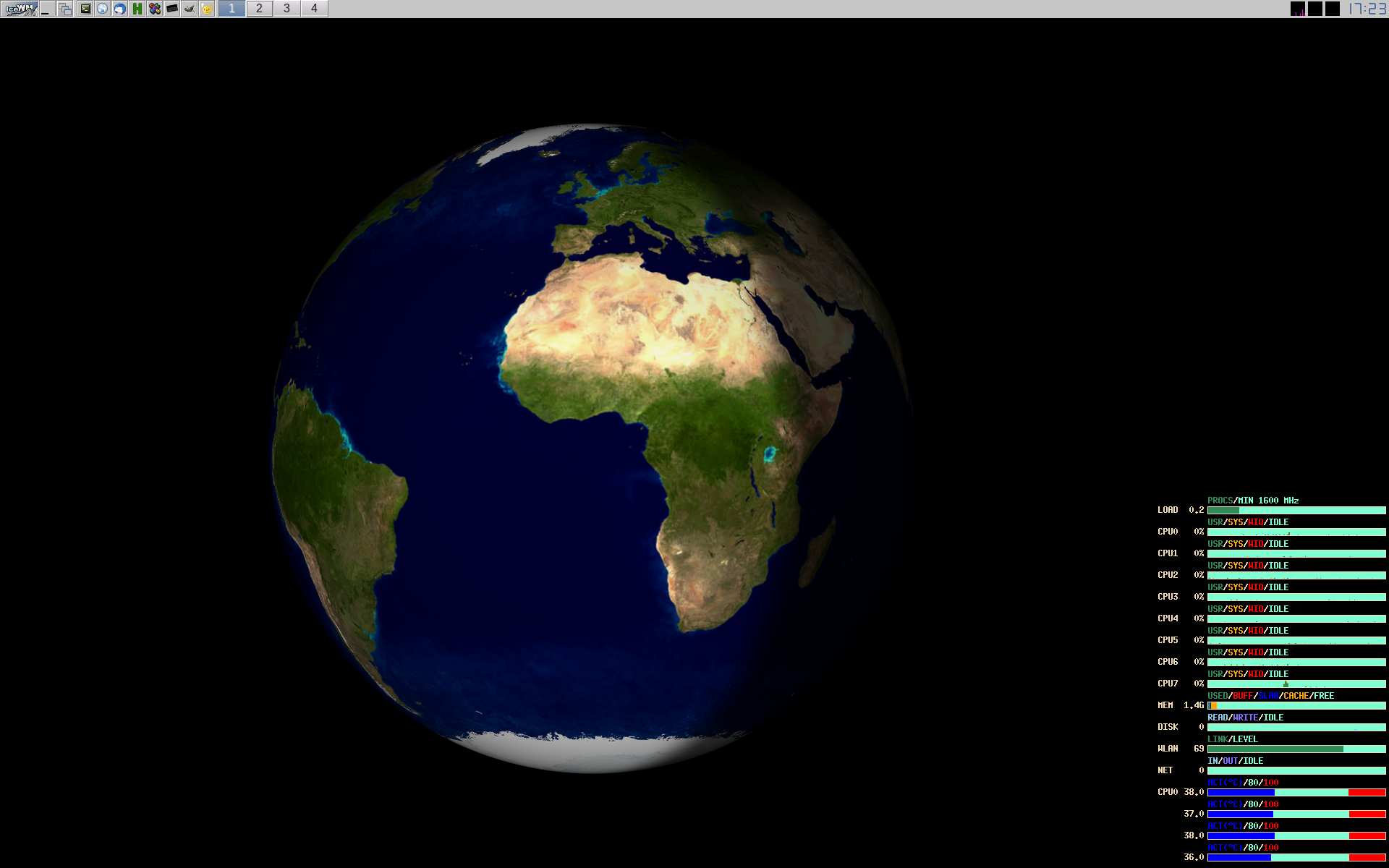1389x868 pixels.
Task: Open the yellow teapot application icon
Action: tap(207, 9)
